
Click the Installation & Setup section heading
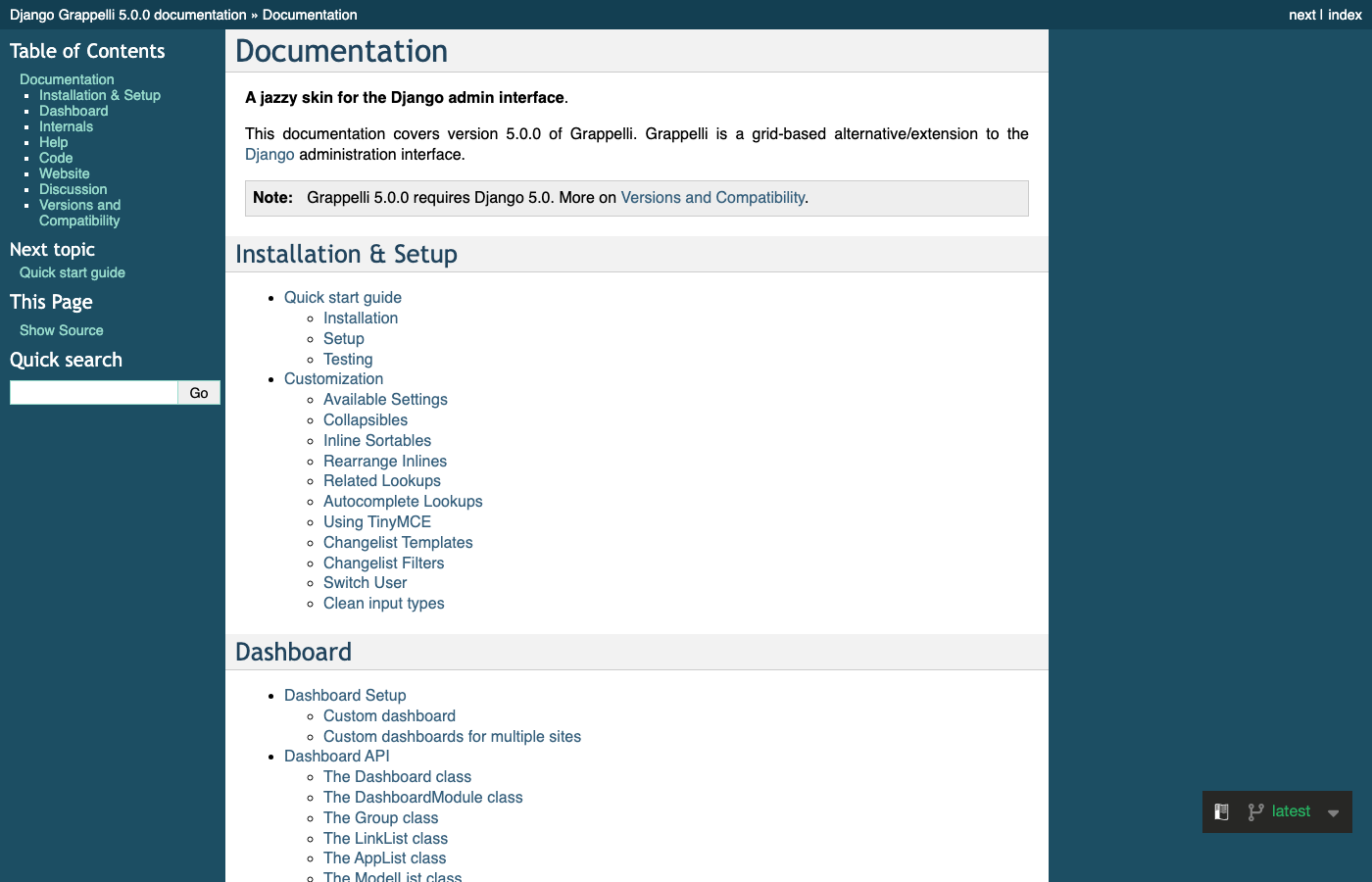[346, 255]
